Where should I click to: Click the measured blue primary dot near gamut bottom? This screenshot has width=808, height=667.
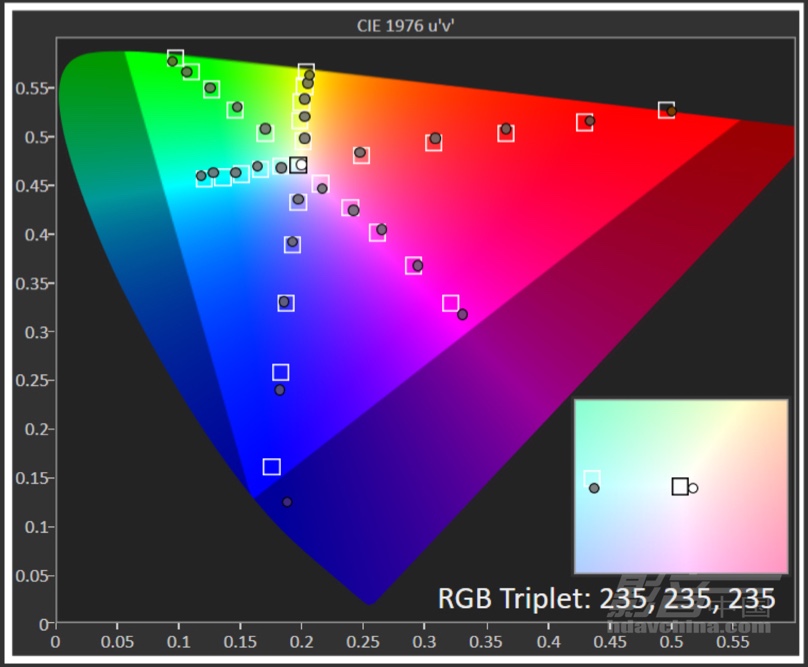(287, 502)
